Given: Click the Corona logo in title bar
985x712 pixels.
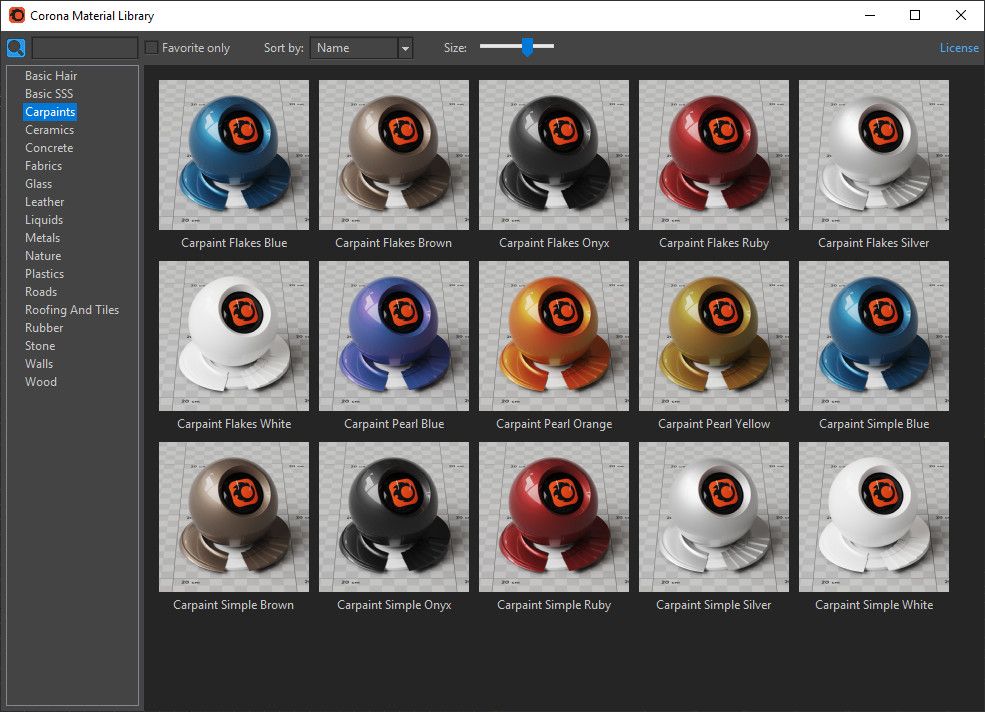Looking at the screenshot, I should tap(17, 16).
